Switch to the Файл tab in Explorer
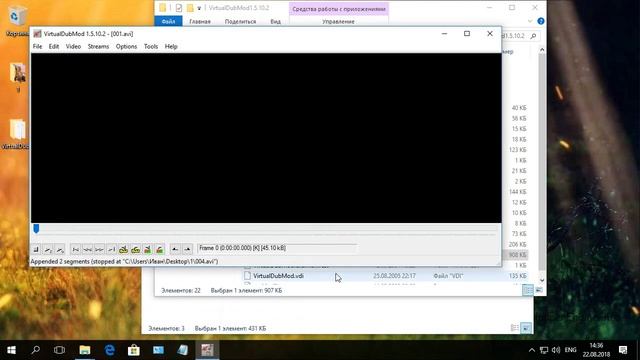The image size is (640, 360). click(x=168, y=21)
